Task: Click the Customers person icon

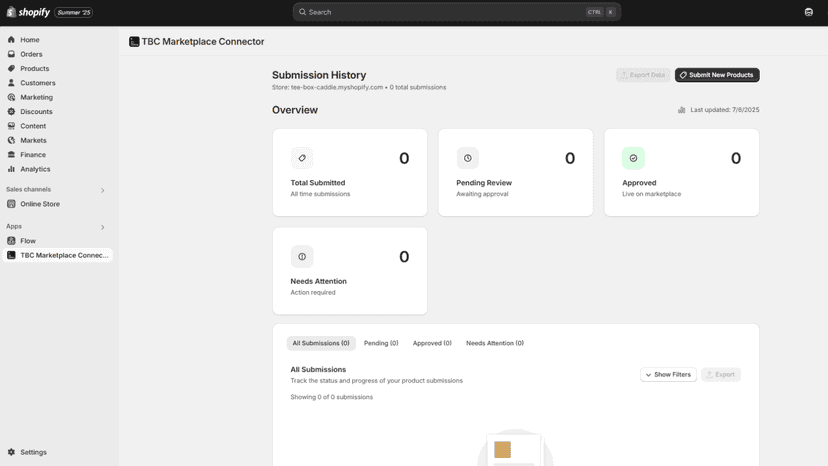Action: [x=11, y=82]
